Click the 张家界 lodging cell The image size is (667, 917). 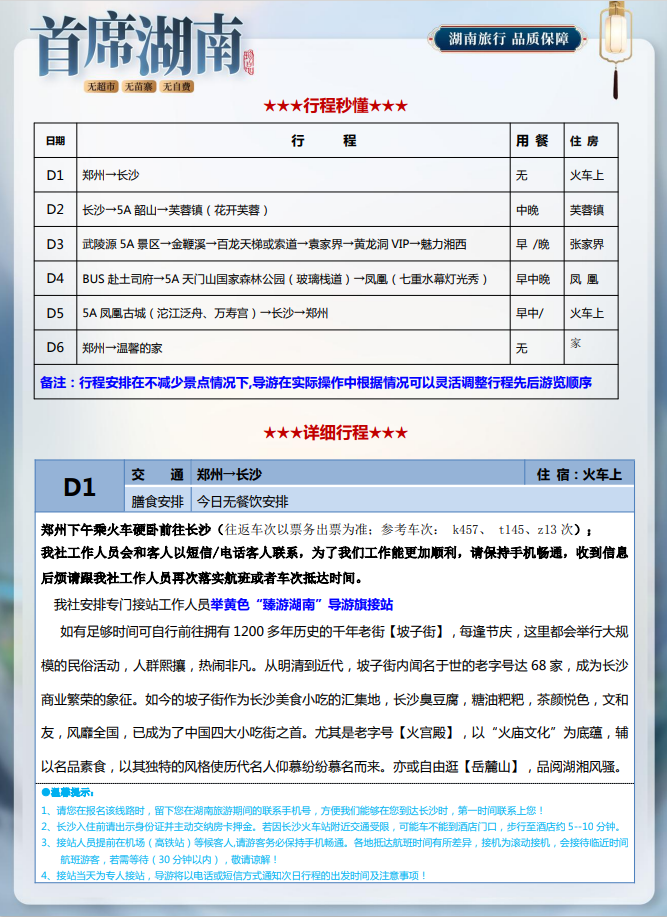point(591,244)
